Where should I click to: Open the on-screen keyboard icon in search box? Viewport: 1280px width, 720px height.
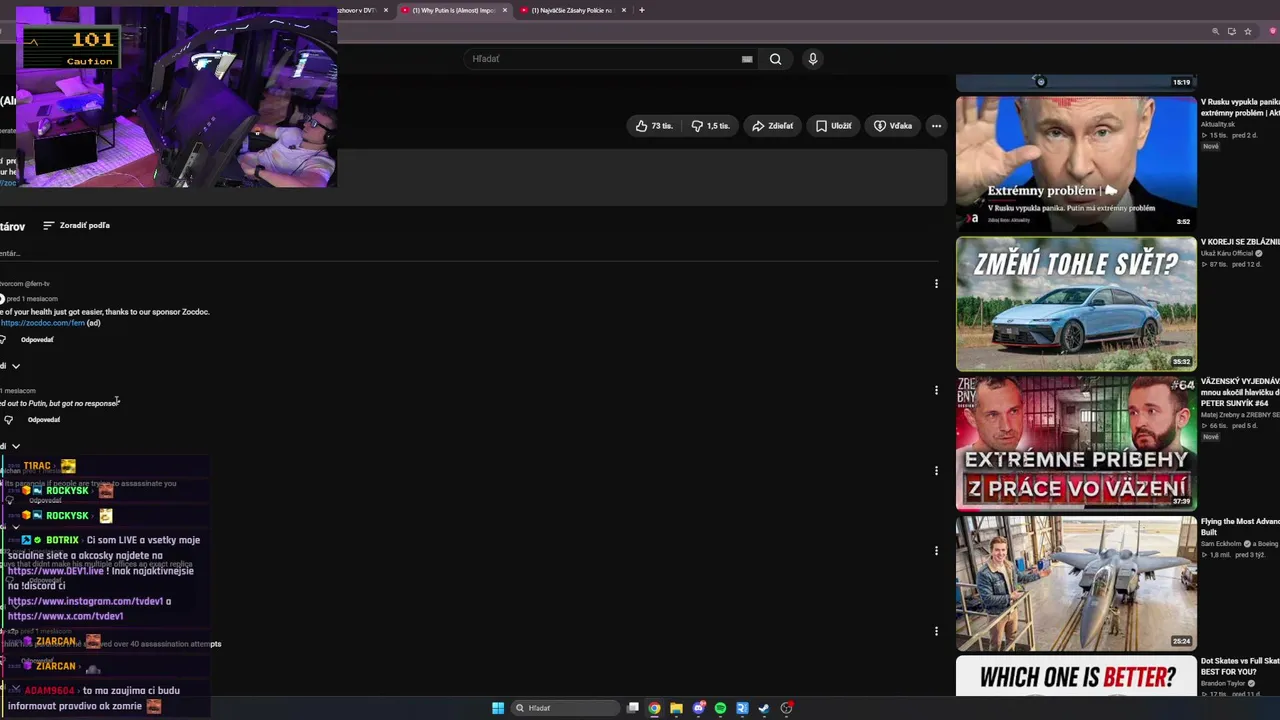[x=747, y=59]
